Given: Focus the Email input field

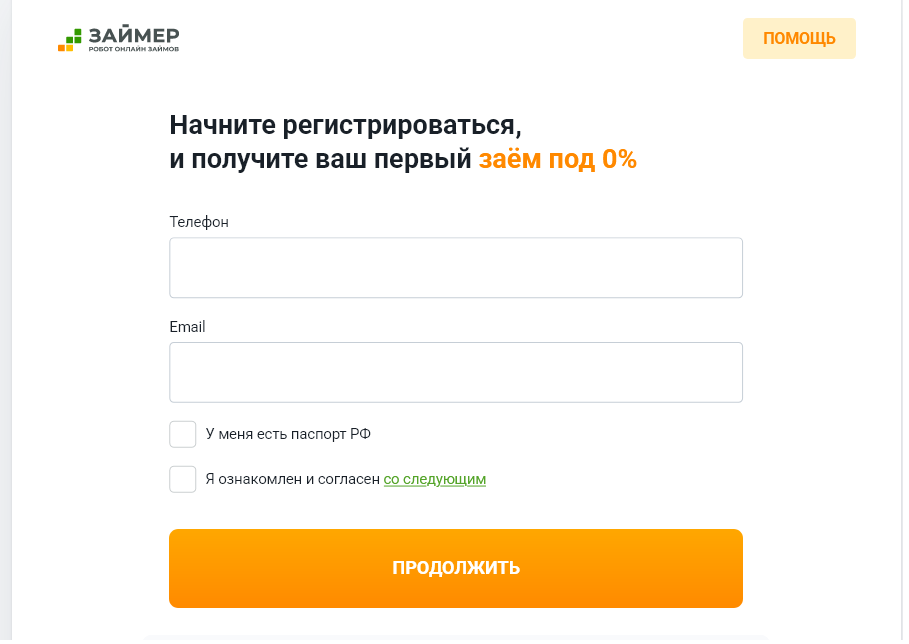Looking at the screenshot, I should 455,372.
